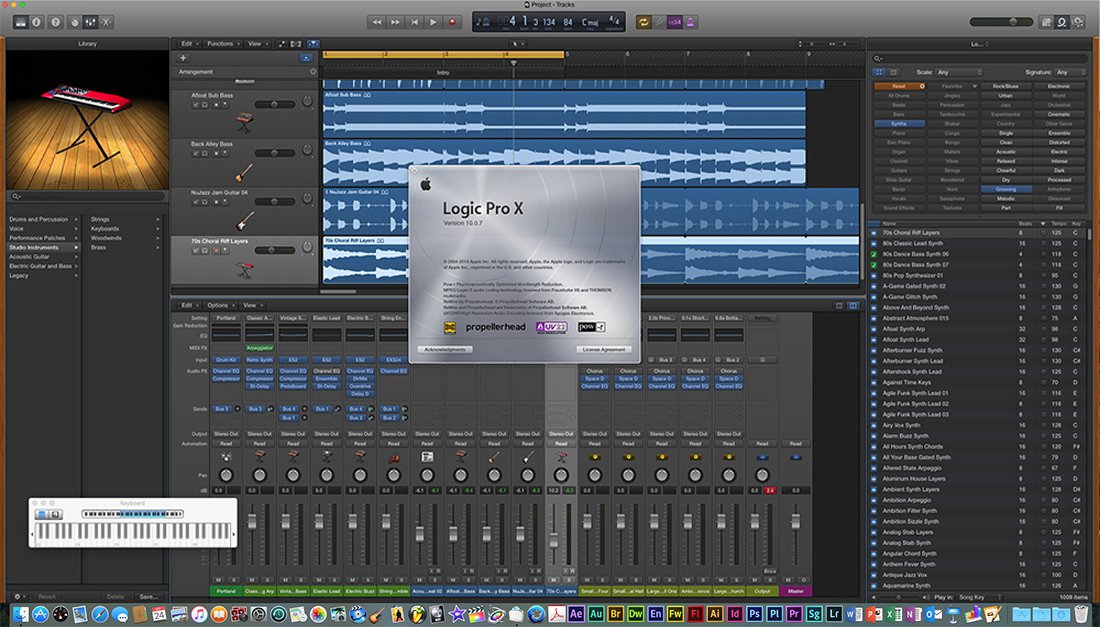The image size is (1100, 627).
Task: Click the Finder icon in the Dock
Action: point(20,614)
